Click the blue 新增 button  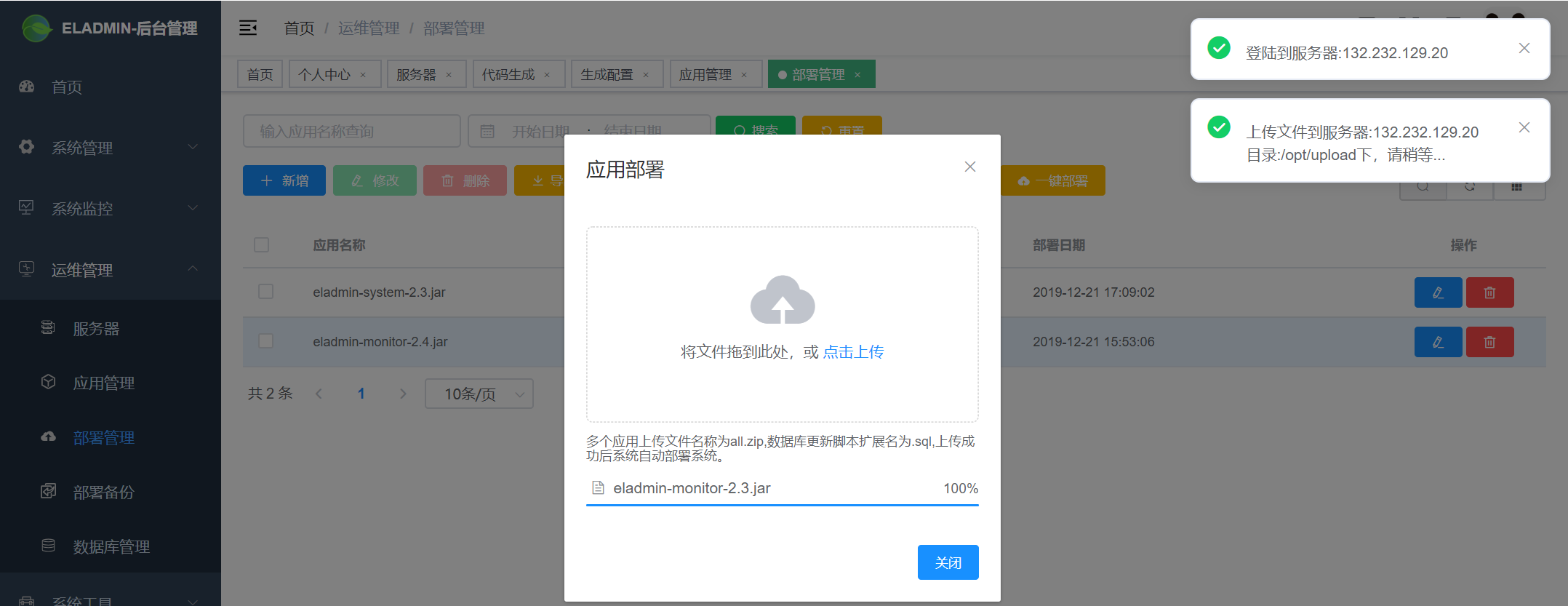pos(284,180)
